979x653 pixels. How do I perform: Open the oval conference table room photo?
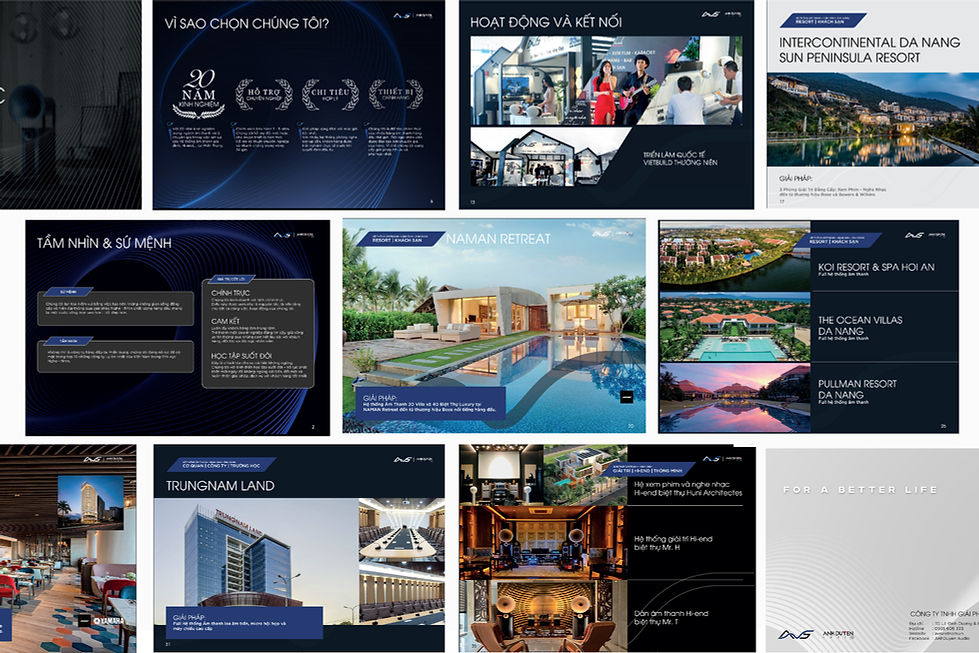[x=401, y=528]
